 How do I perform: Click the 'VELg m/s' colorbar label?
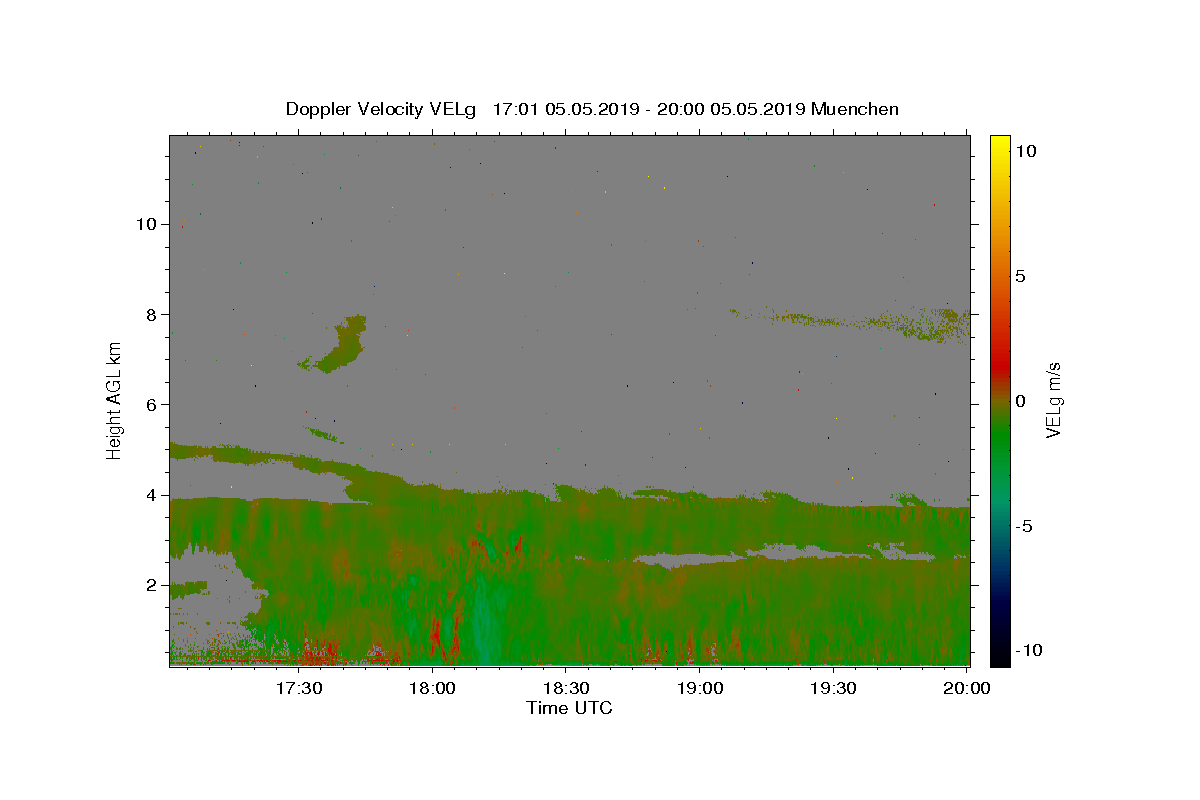click(x=1053, y=401)
